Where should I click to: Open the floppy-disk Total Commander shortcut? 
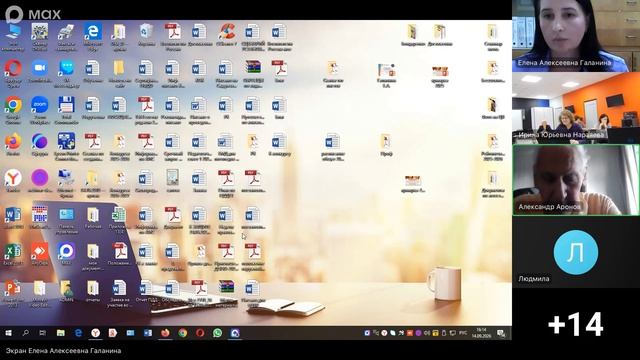pos(66,110)
